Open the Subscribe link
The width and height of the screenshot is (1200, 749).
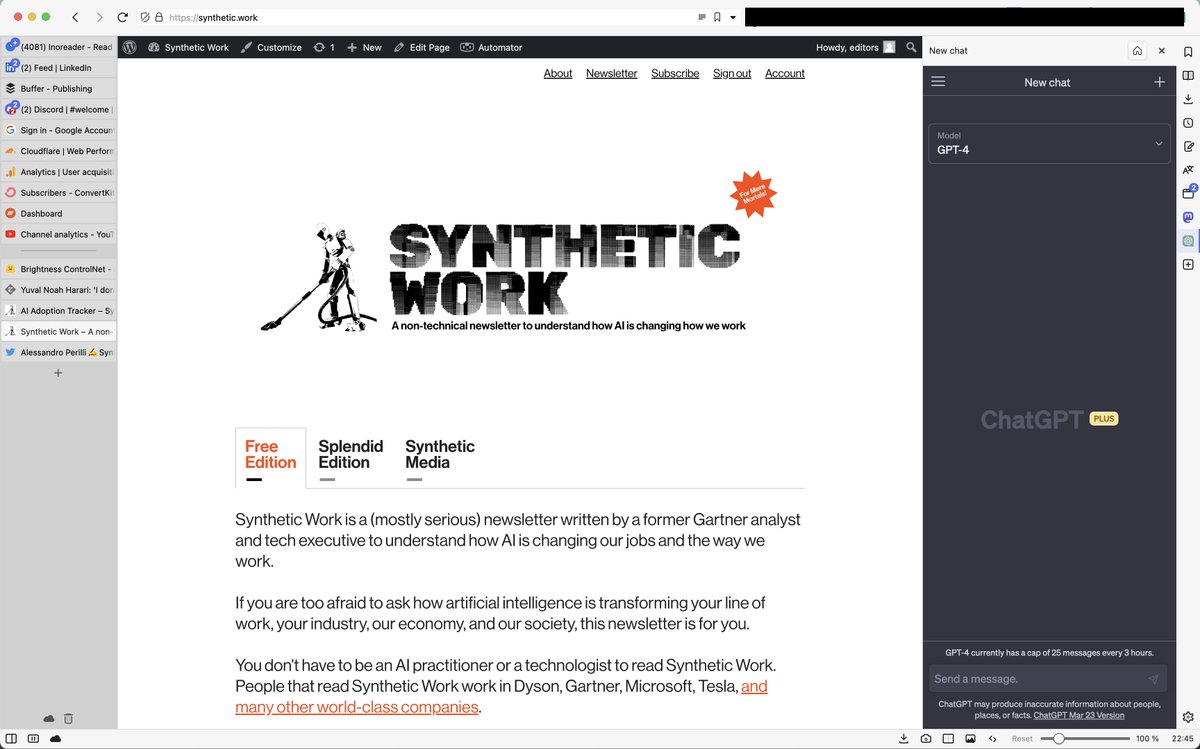tap(675, 73)
